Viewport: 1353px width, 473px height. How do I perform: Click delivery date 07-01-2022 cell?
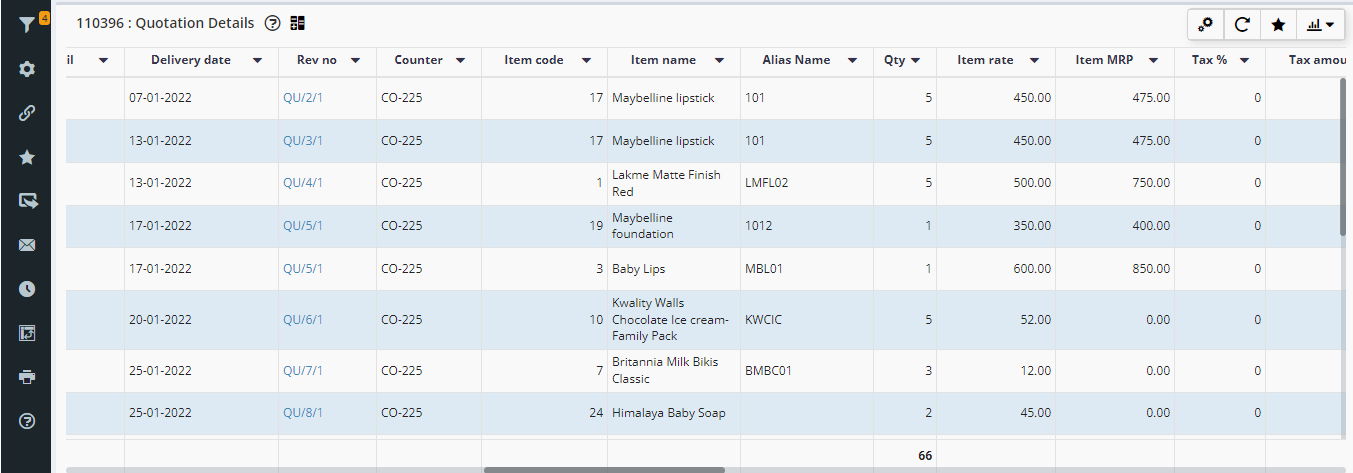[x=201, y=98]
